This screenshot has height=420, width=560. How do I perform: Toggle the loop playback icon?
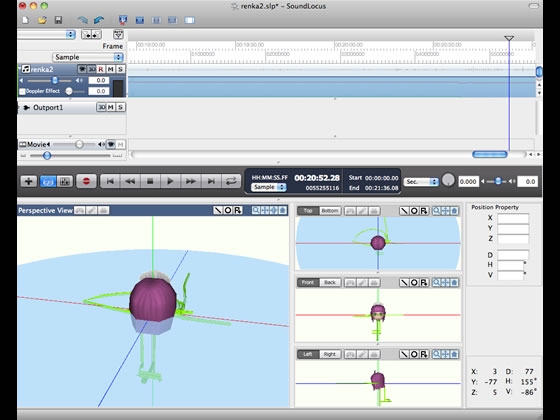(x=231, y=181)
